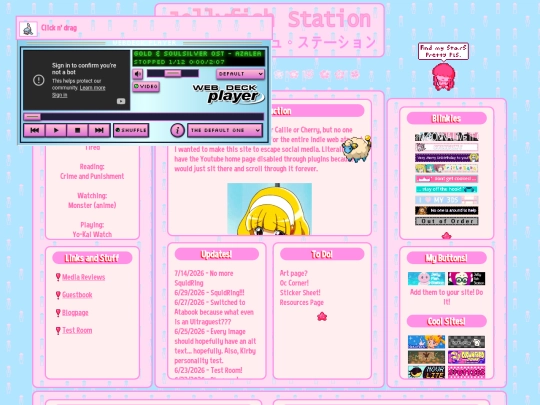Click the 'Oc Corner!' to-do item
The image size is (540, 405).
click(294, 283)
